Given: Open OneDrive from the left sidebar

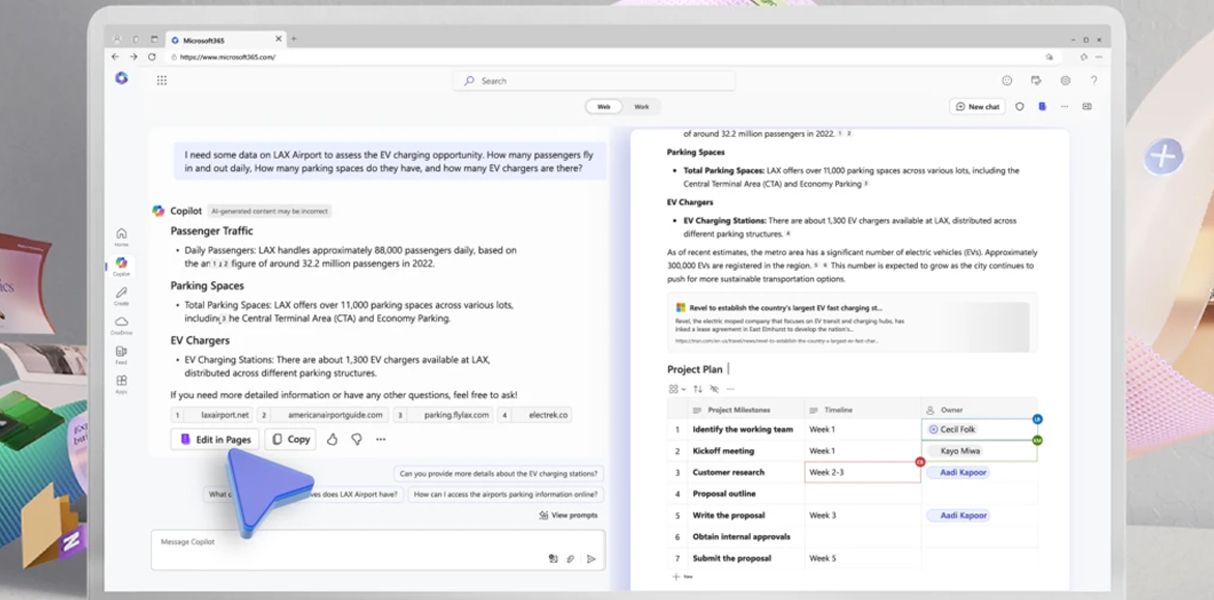Looking at the screenshot, I should pos(121,324).
